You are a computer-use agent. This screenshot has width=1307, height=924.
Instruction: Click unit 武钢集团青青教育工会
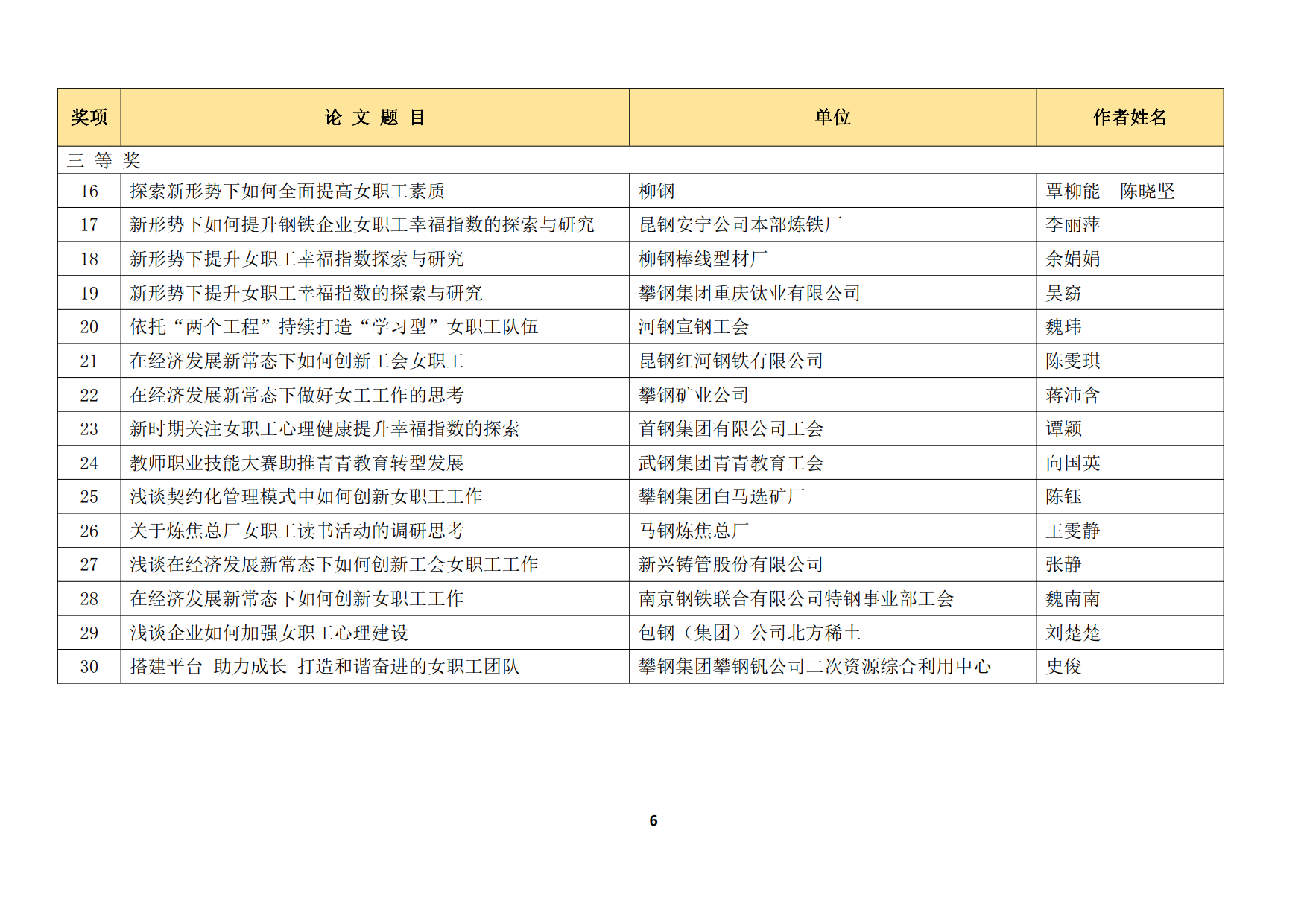coord(731,463)
